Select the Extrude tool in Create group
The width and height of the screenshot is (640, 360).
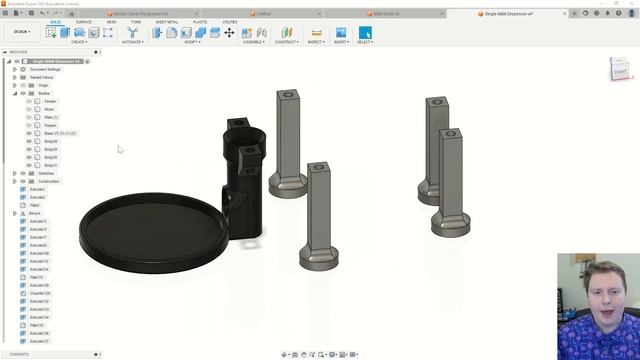click(x=65, y=33)
